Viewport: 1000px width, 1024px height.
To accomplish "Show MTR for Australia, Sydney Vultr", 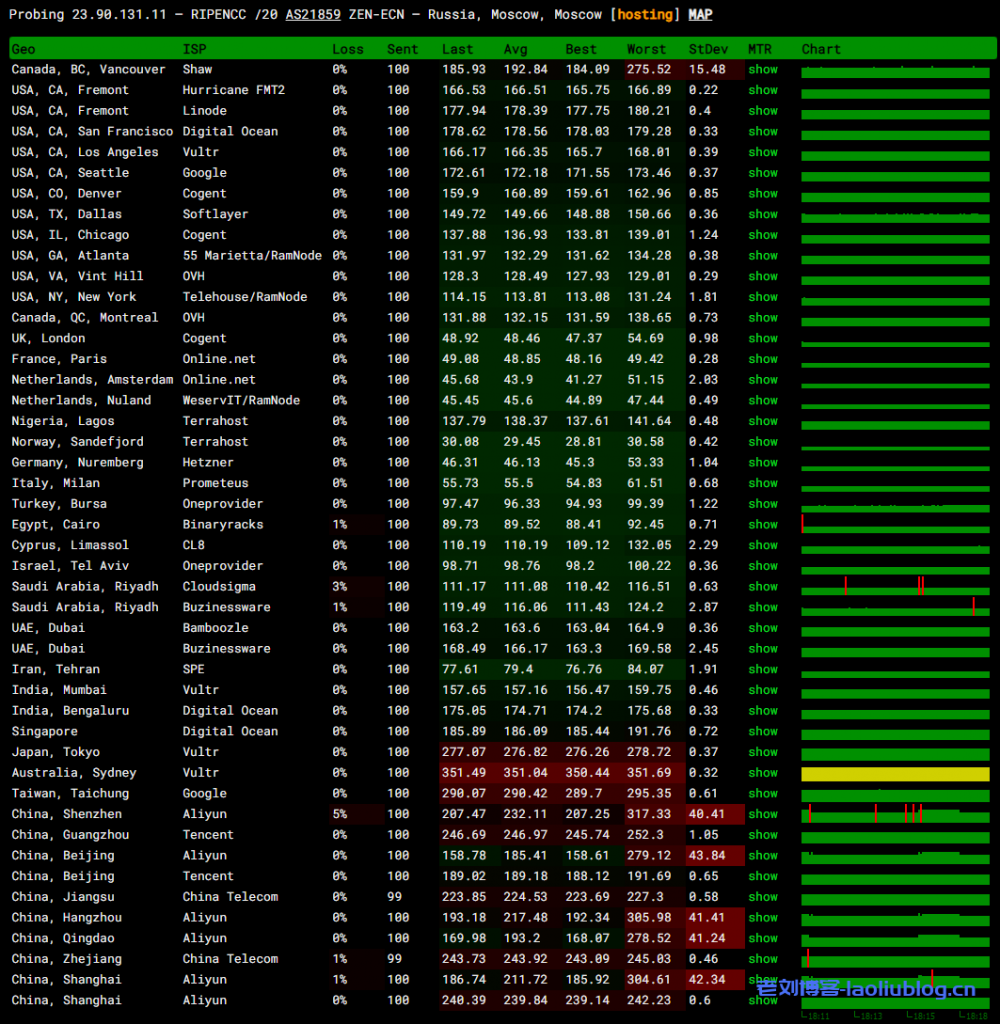I will (763, 773).
